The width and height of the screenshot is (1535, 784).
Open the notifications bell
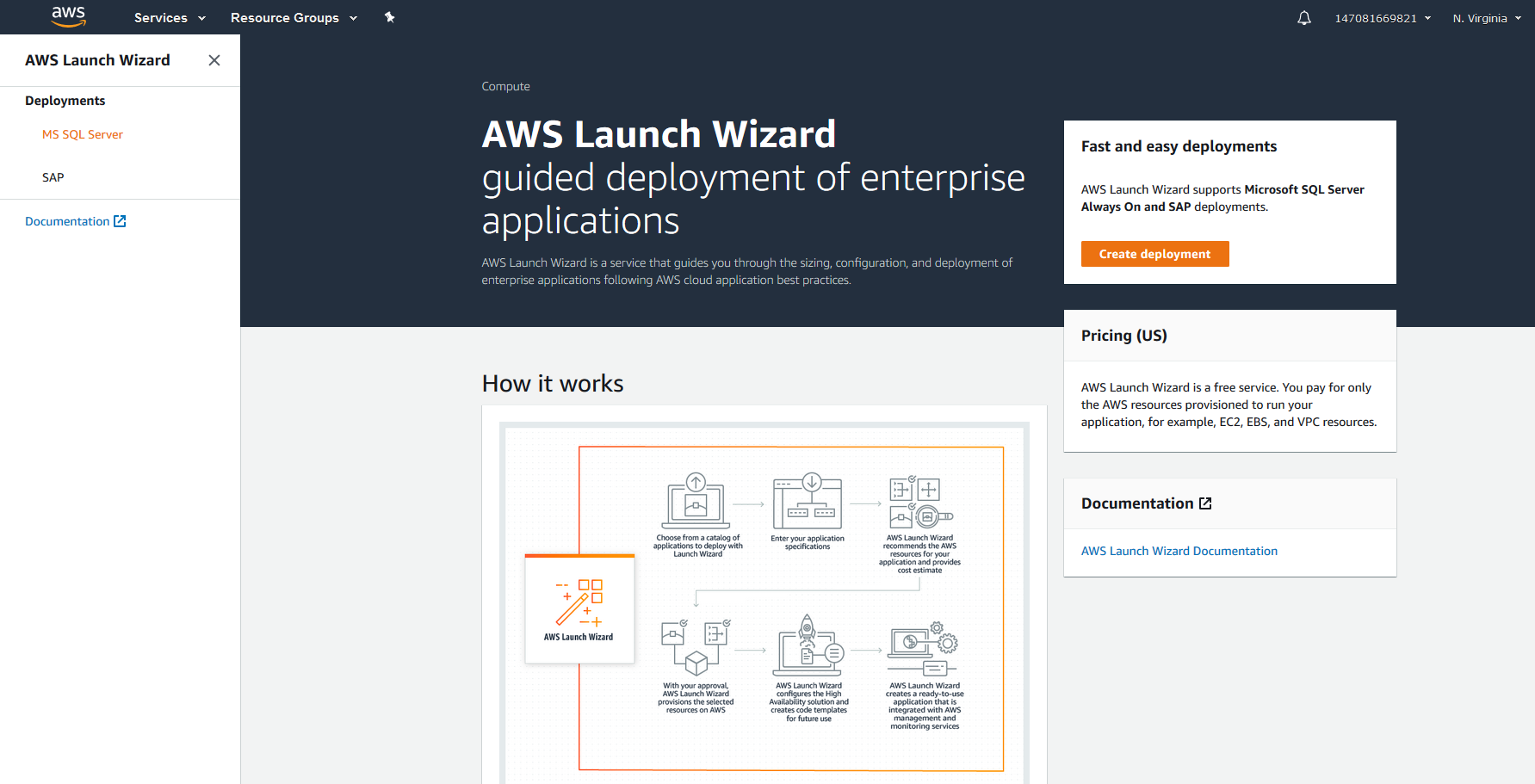[1304, 18]
